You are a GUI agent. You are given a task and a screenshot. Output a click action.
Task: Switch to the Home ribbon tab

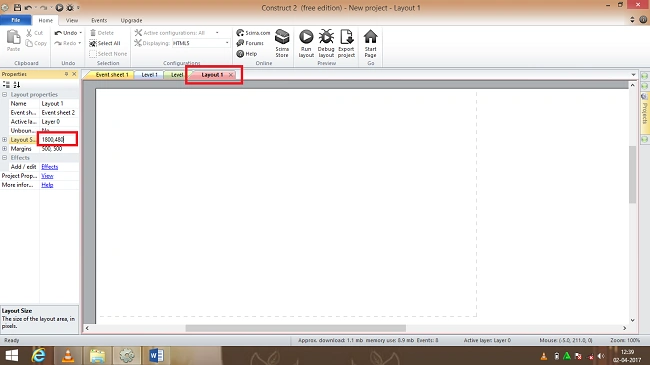pos(46,20)
